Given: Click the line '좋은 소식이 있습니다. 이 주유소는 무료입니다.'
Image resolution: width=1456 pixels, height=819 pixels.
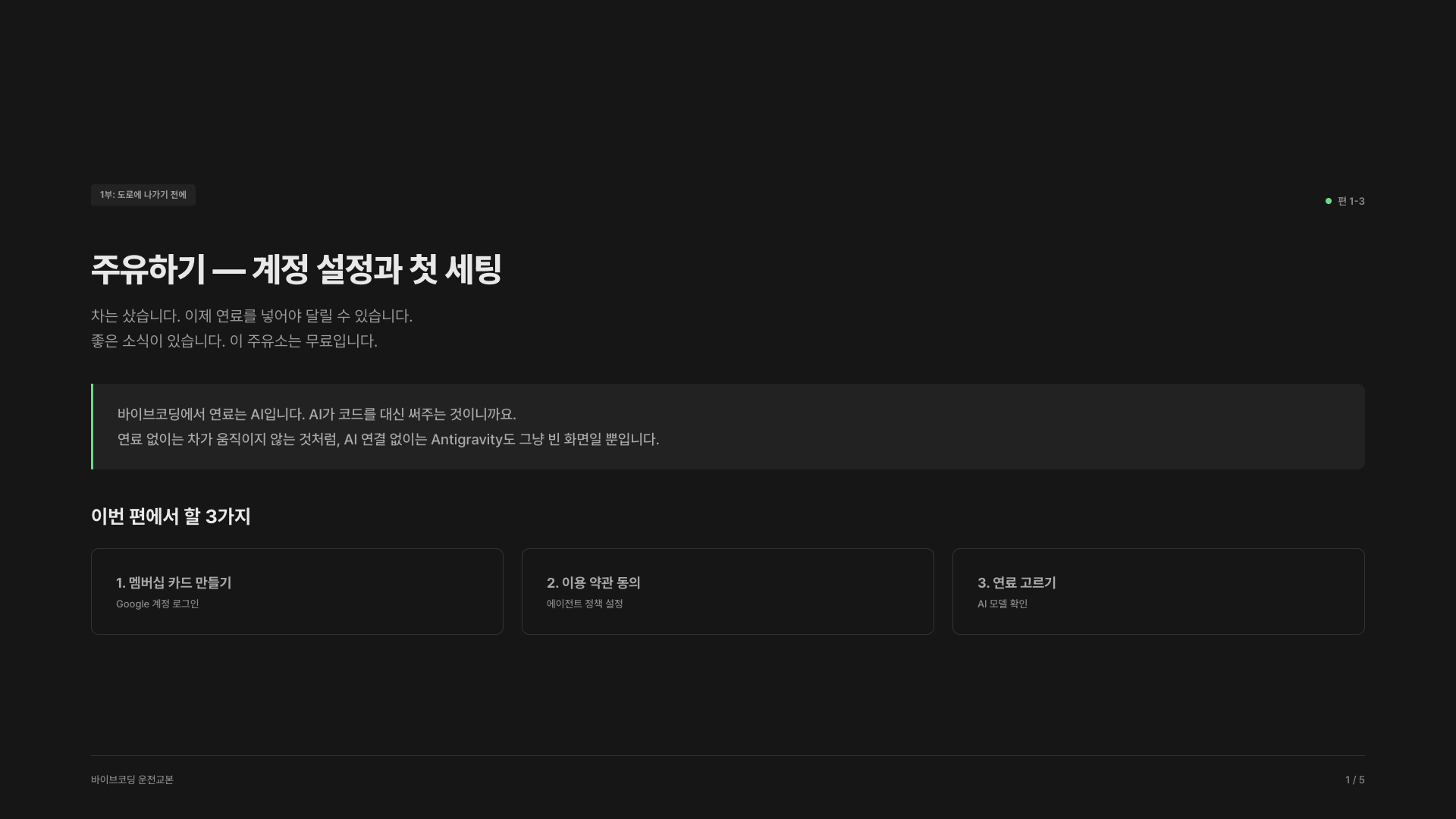Looking at the screenshot, I should [234, 340].
